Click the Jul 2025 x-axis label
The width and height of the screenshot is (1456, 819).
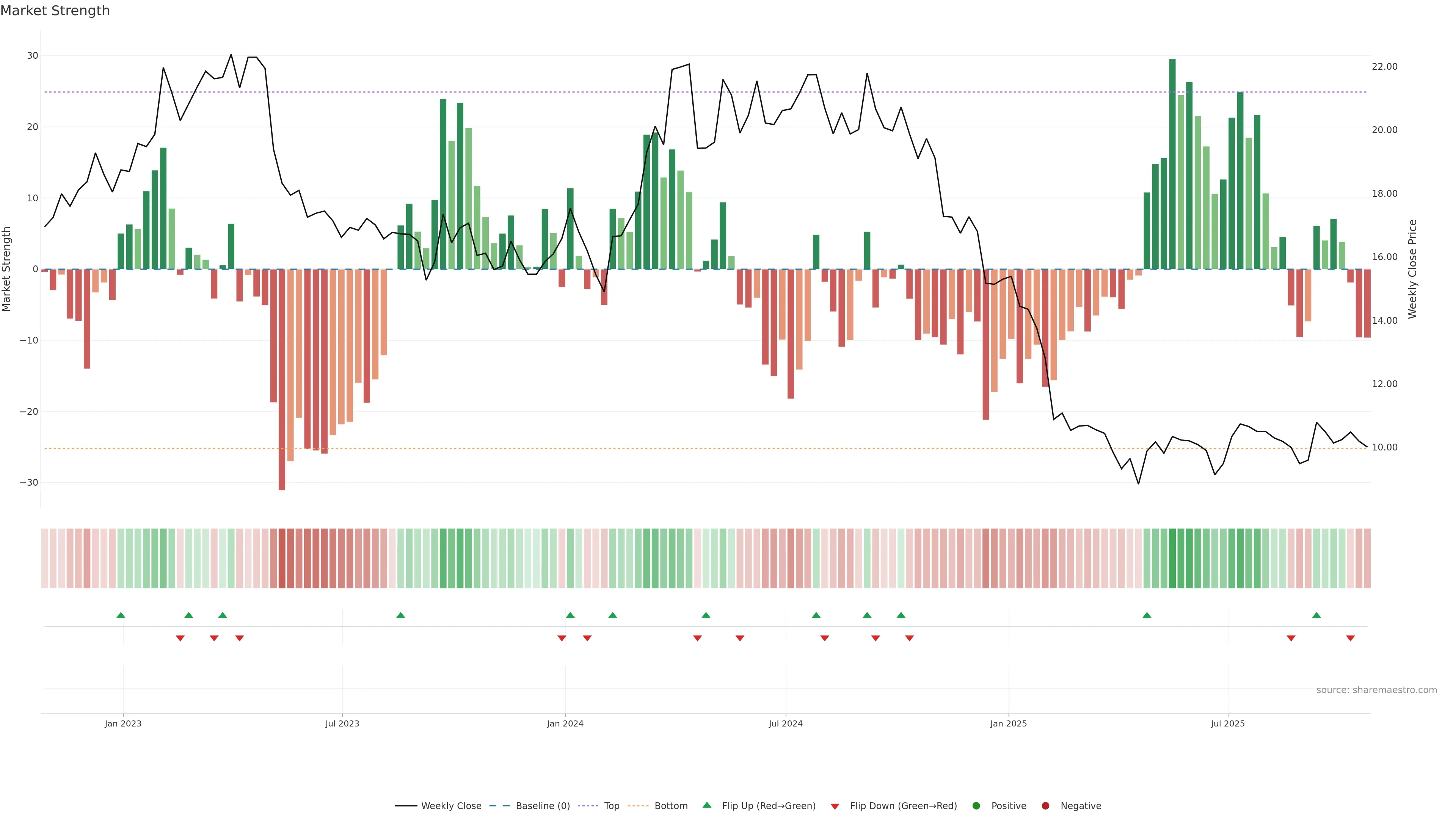(x=1227, y=723)
